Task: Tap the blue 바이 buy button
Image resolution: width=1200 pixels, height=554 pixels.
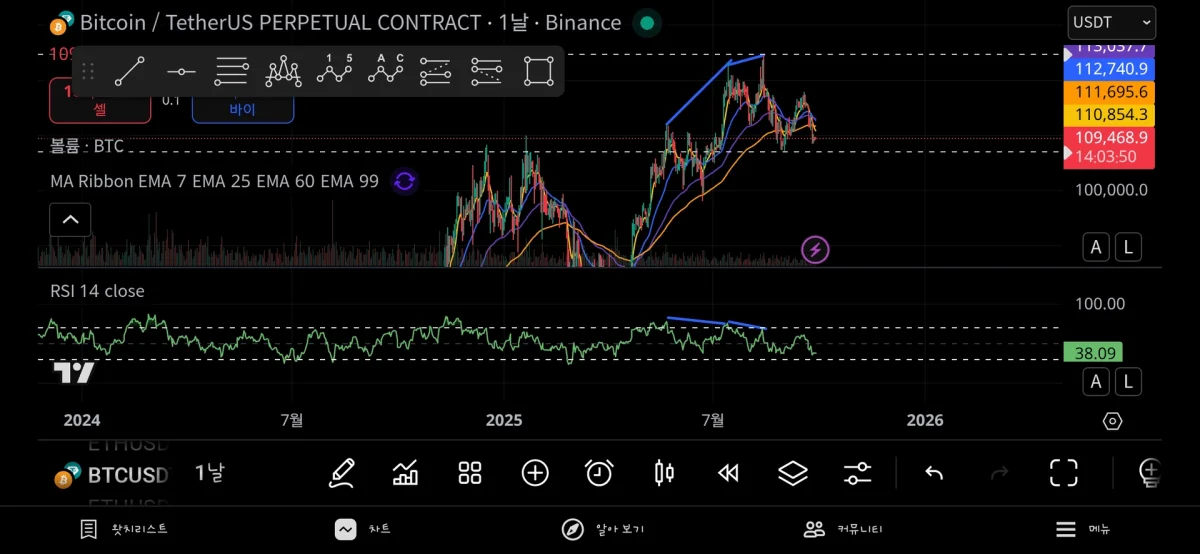Action: [243, 104]
